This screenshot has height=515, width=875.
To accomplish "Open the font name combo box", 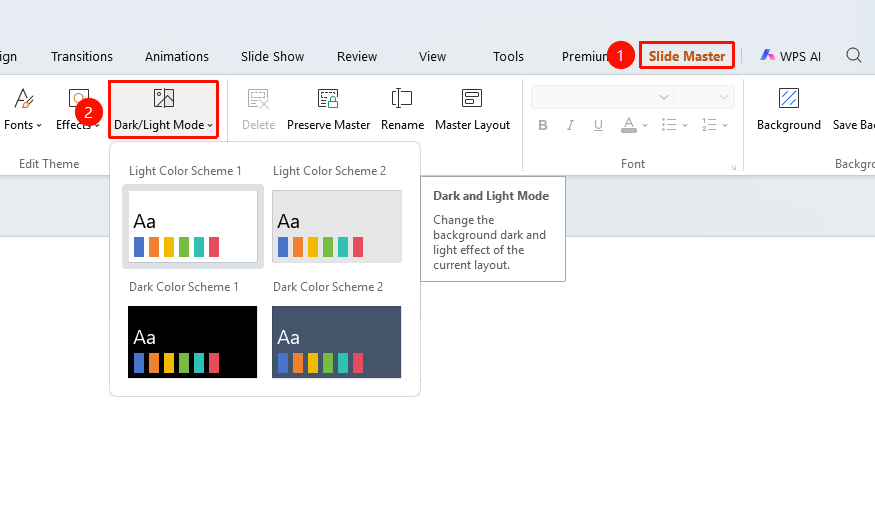I will click(x=602, y=97).
